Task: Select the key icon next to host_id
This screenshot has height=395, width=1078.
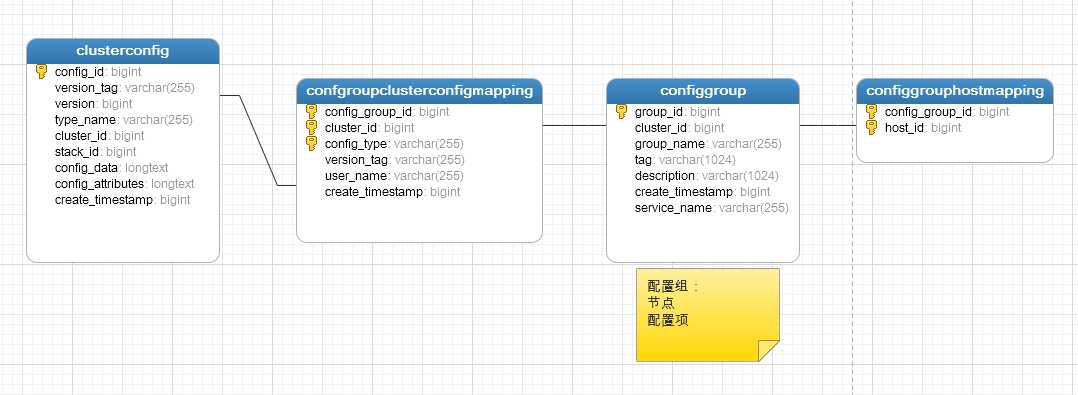Action: (872, 127)
